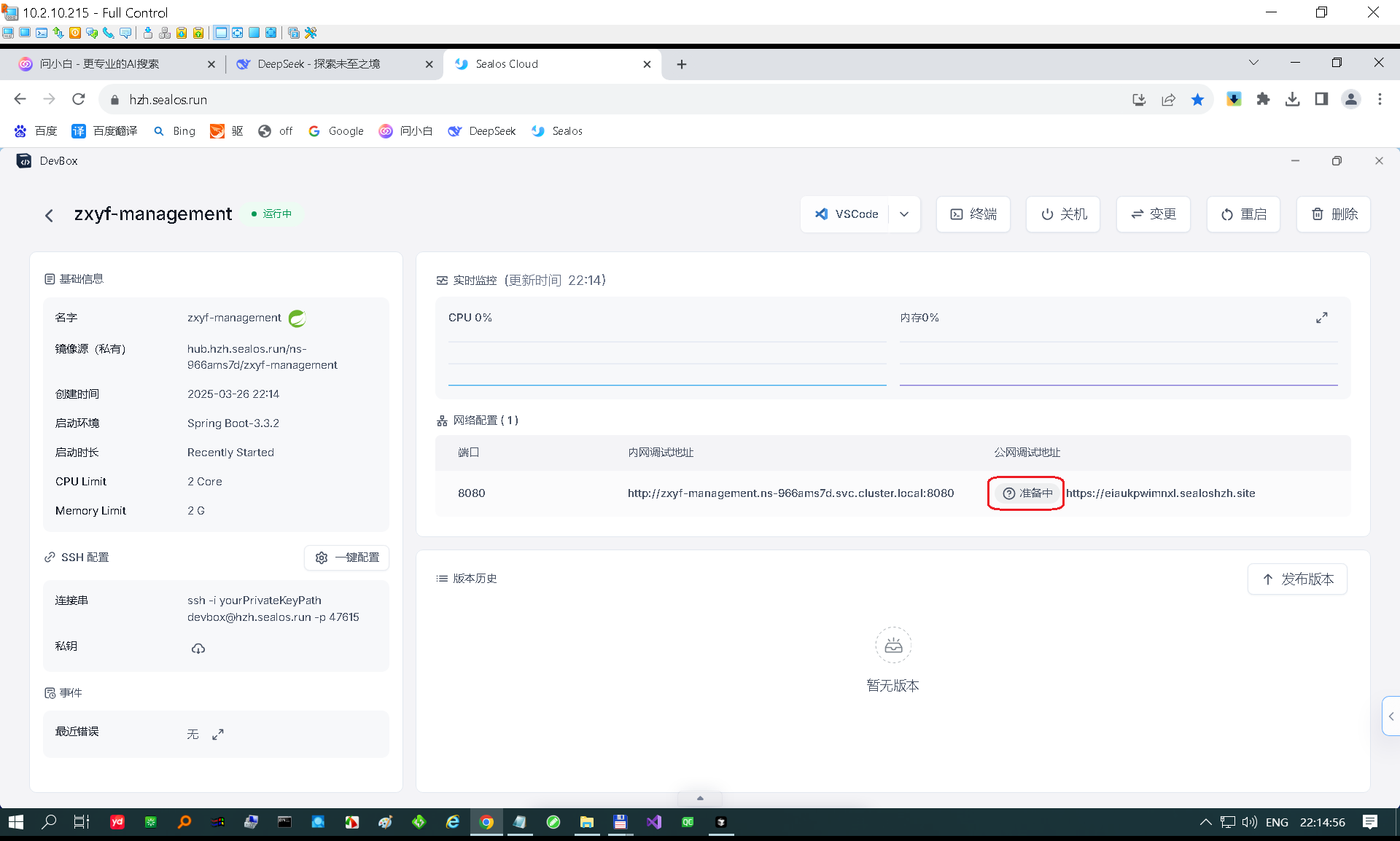Switch to the DeepSeek browser tab
1400x841 pixels.
tap(319, 64)
